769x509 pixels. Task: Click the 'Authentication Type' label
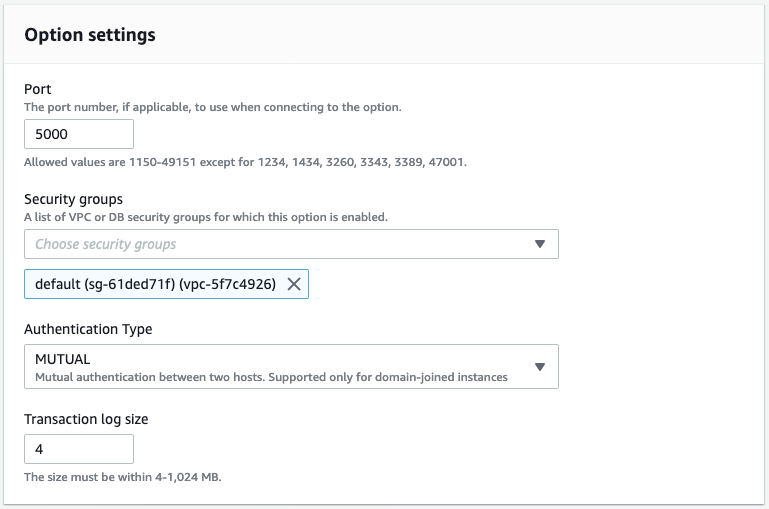[x=88, y=329]
